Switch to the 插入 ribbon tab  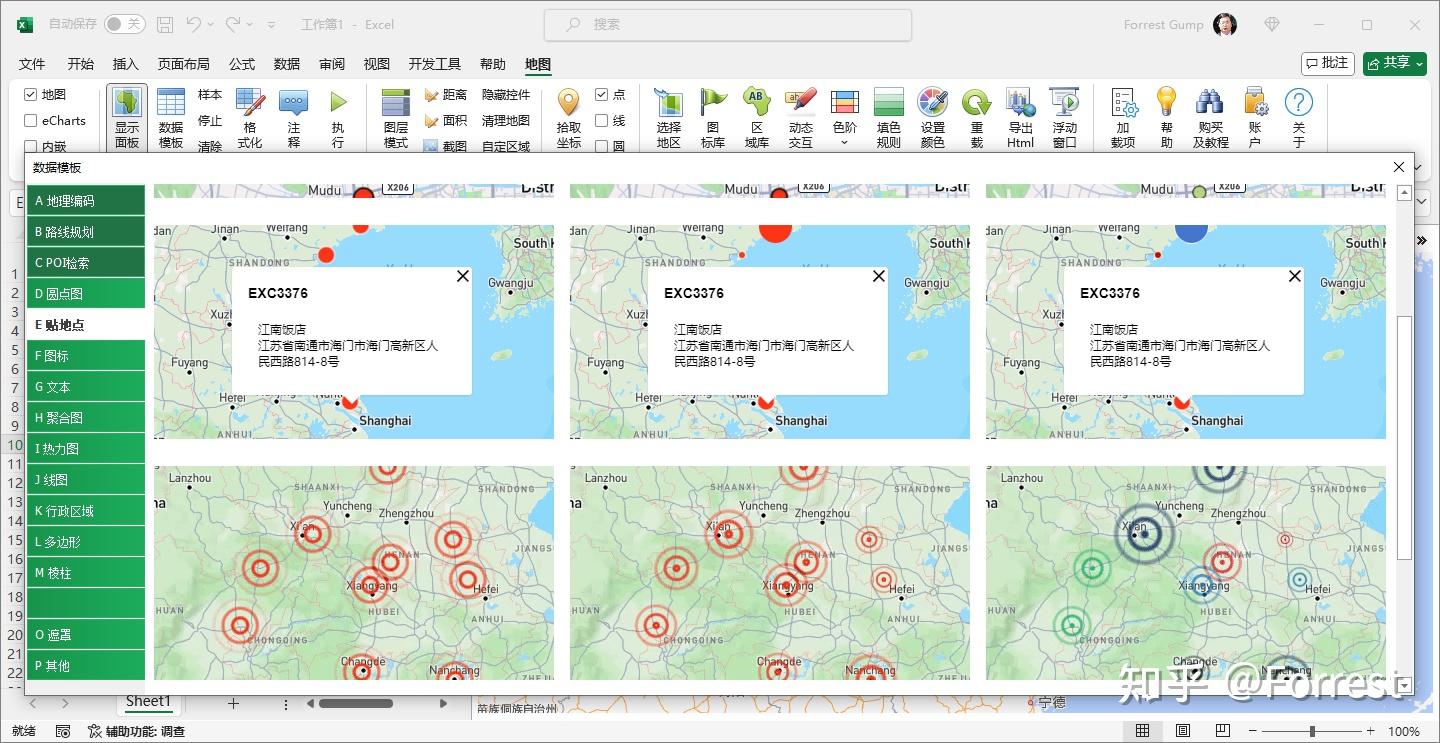click(x=125, y=64)
